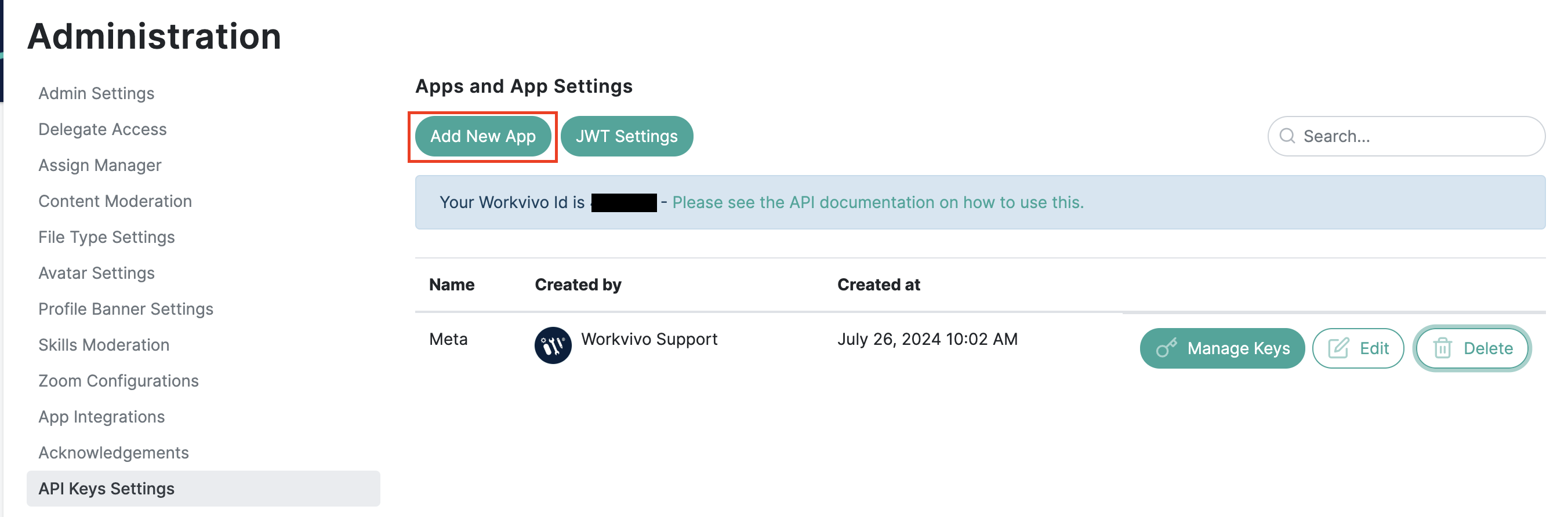Go to Profile Banner Settings
Image resolution: width=1568 pixels, height=517 pixels.
[126, 308]
